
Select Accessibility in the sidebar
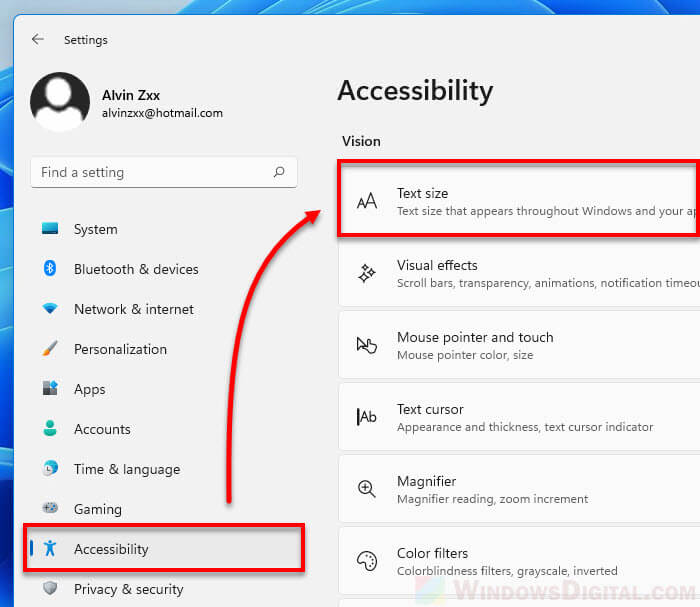(x=164, y=549)
